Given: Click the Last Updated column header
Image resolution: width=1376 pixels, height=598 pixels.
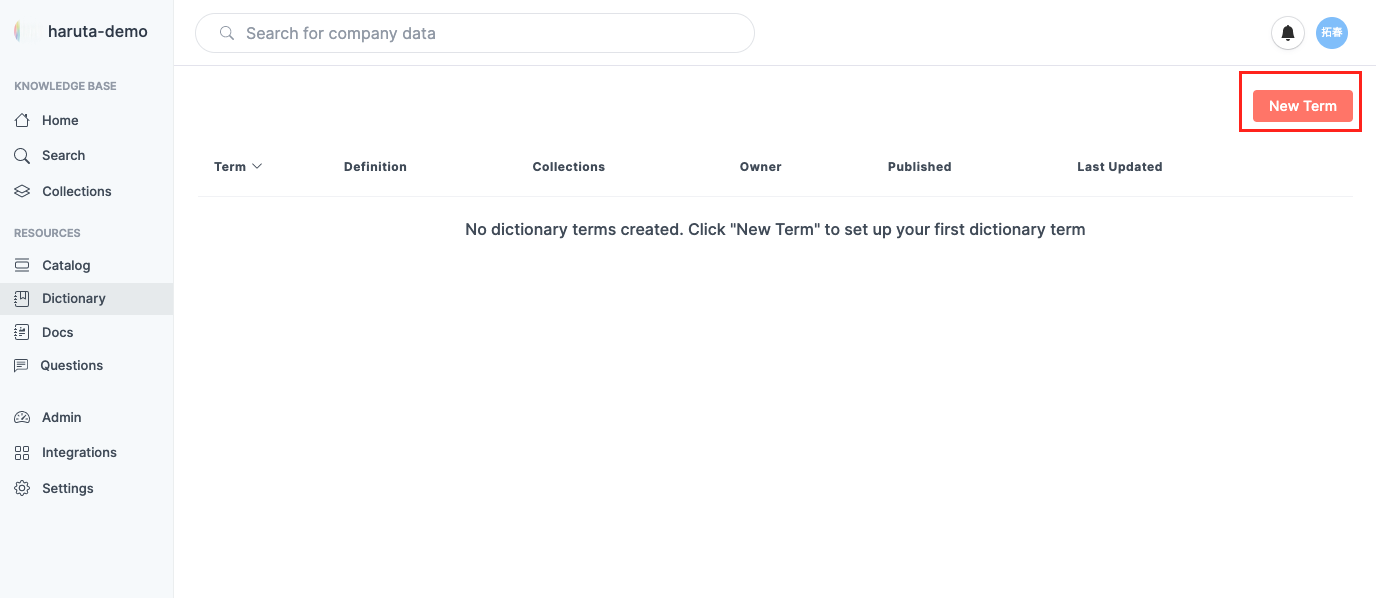Looking at the screenshot, I should 1119,167.
